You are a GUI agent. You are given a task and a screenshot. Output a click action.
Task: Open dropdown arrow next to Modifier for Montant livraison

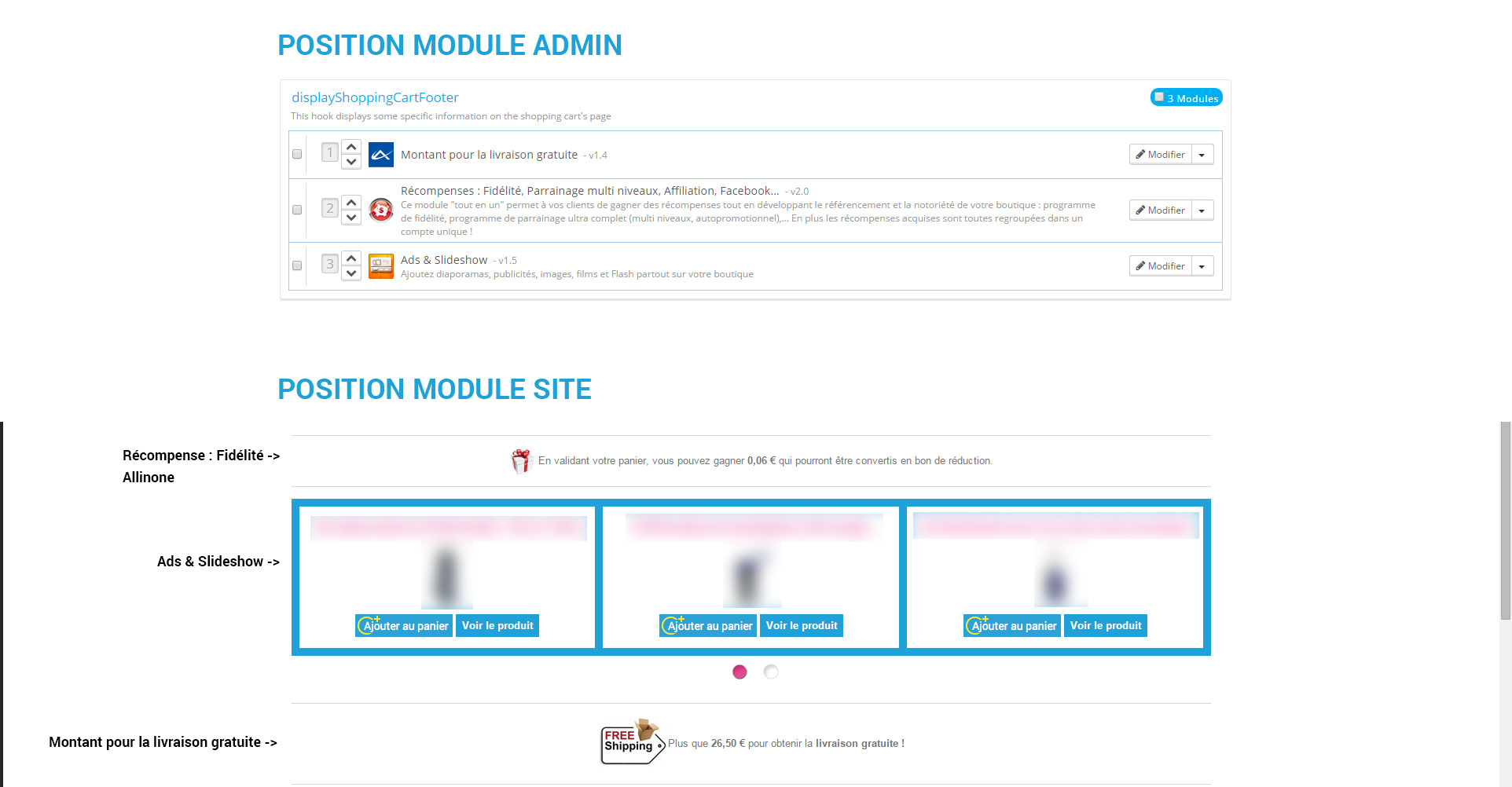[x=1202, y=155]
